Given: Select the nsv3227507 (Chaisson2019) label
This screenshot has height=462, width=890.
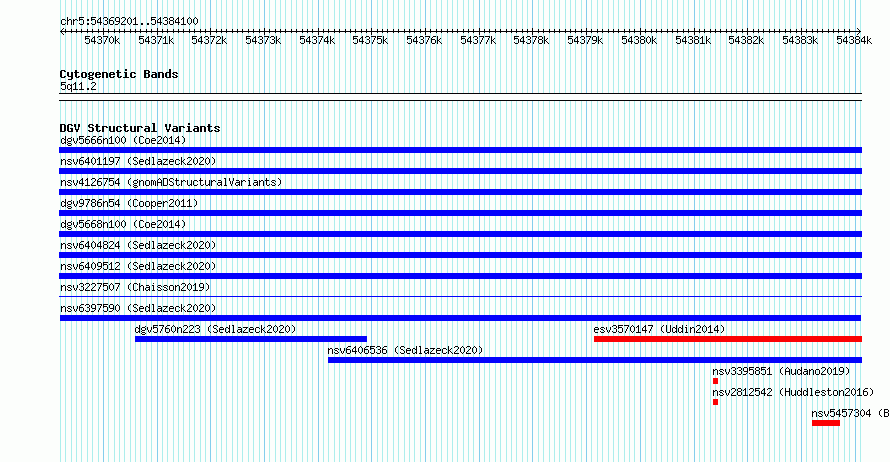Looking at the screenshot, I should [135, 287].
